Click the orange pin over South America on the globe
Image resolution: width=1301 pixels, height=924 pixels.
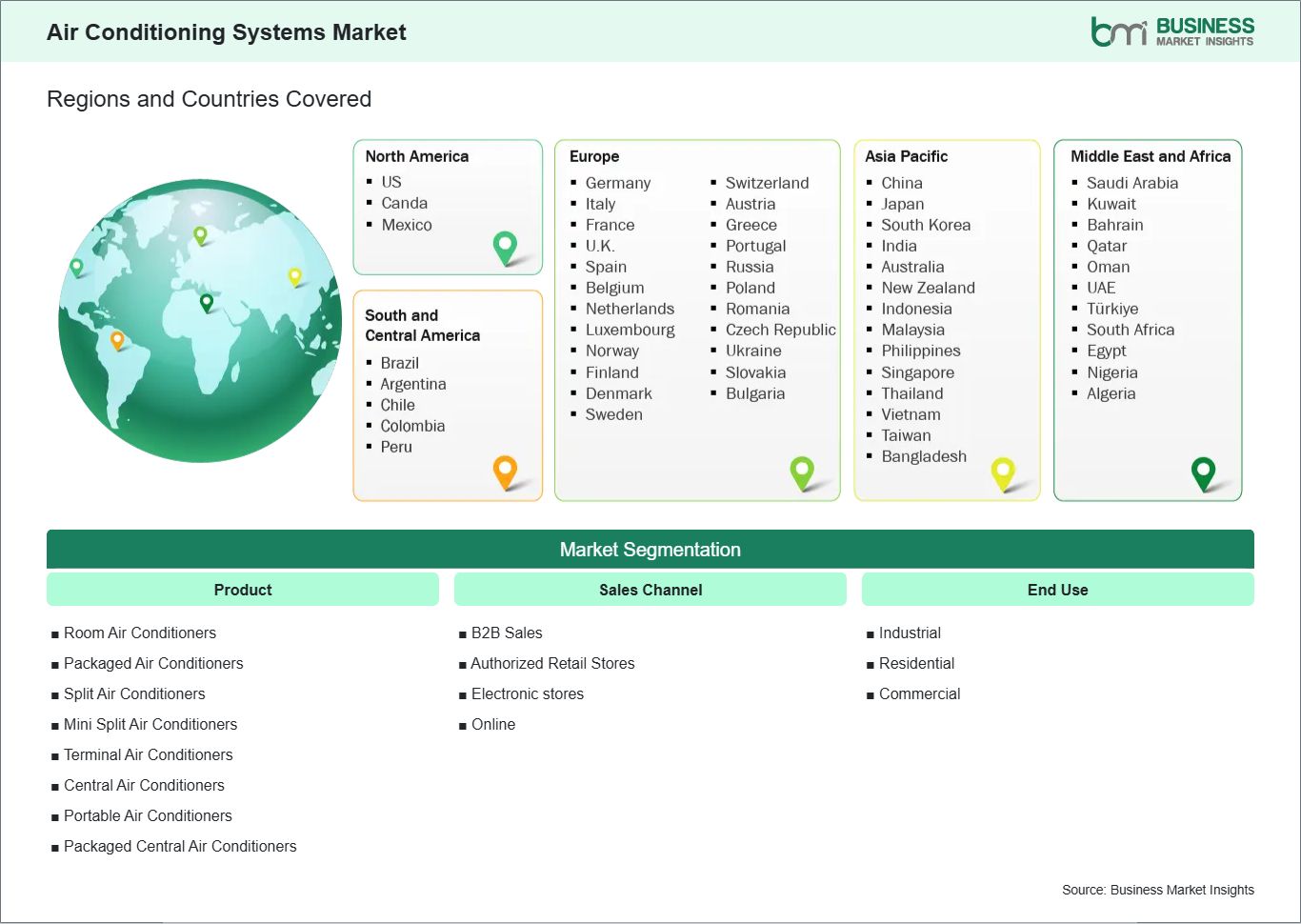coord(118,338)
